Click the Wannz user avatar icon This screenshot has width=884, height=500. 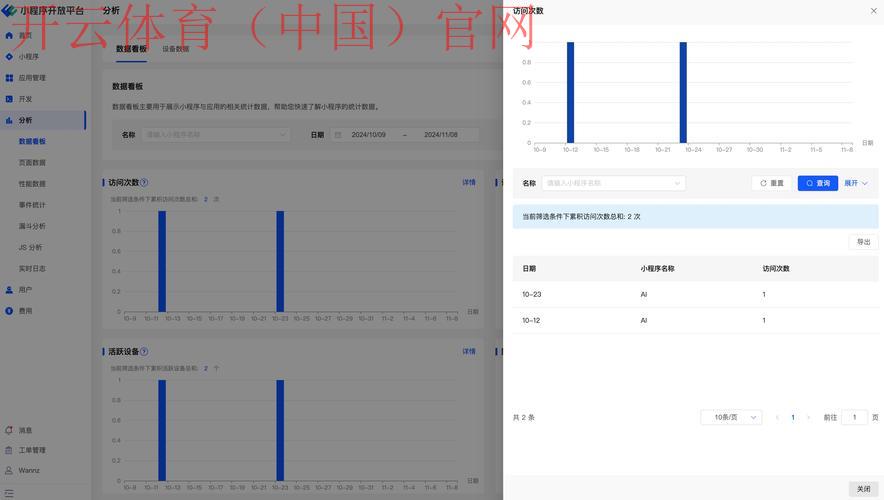pyautogui.click(x=9, y=470)
